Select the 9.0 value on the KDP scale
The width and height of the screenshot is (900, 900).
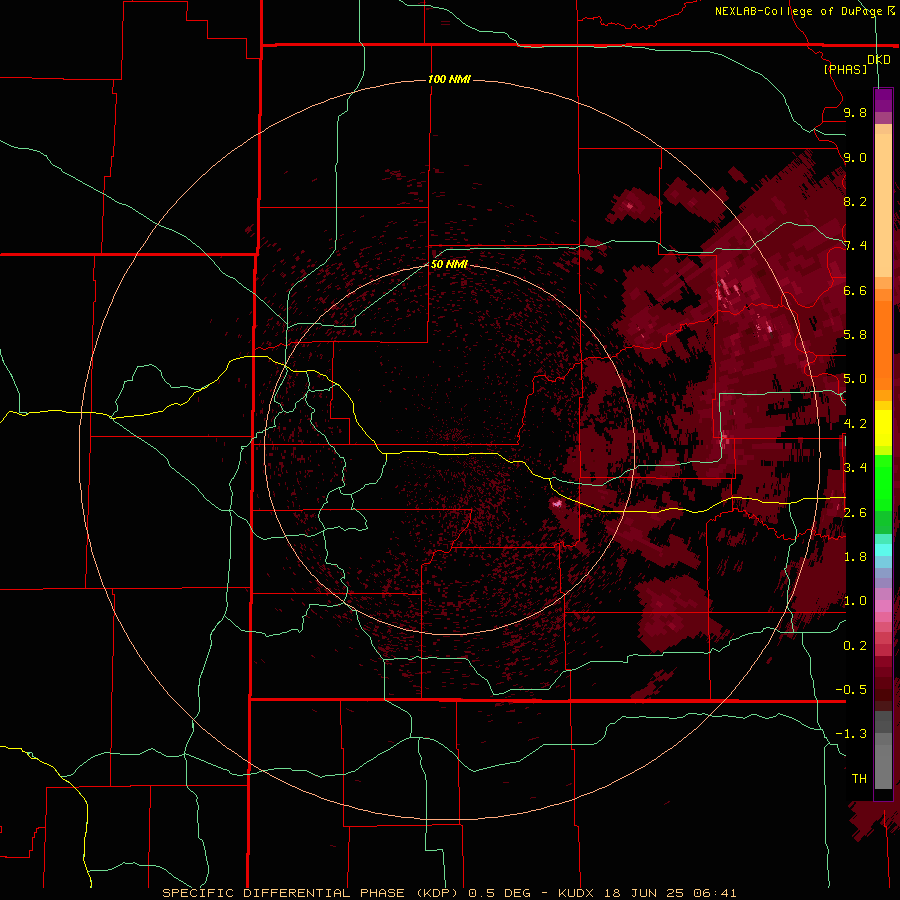click(x=855, y=157)
